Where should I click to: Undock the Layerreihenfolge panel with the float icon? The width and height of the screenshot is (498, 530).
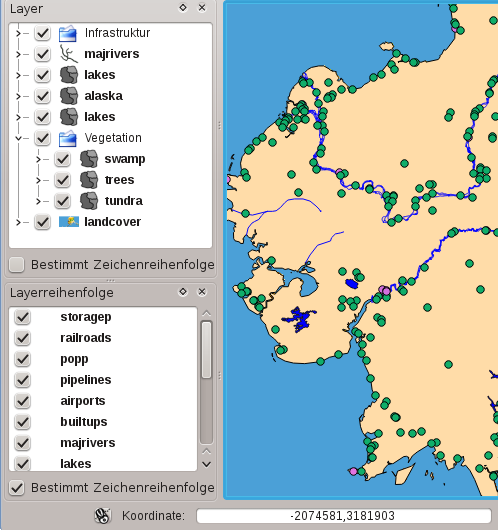click(183, 291)
